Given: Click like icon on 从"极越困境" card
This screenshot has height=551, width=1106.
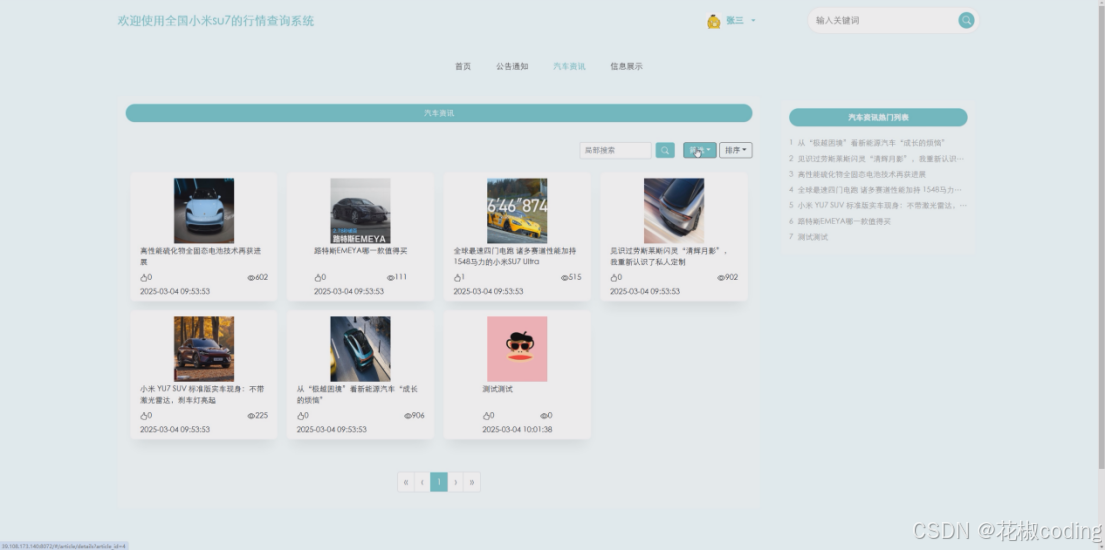Looking at the screenshot, I should pyautogui.click(x=300, y=416).
